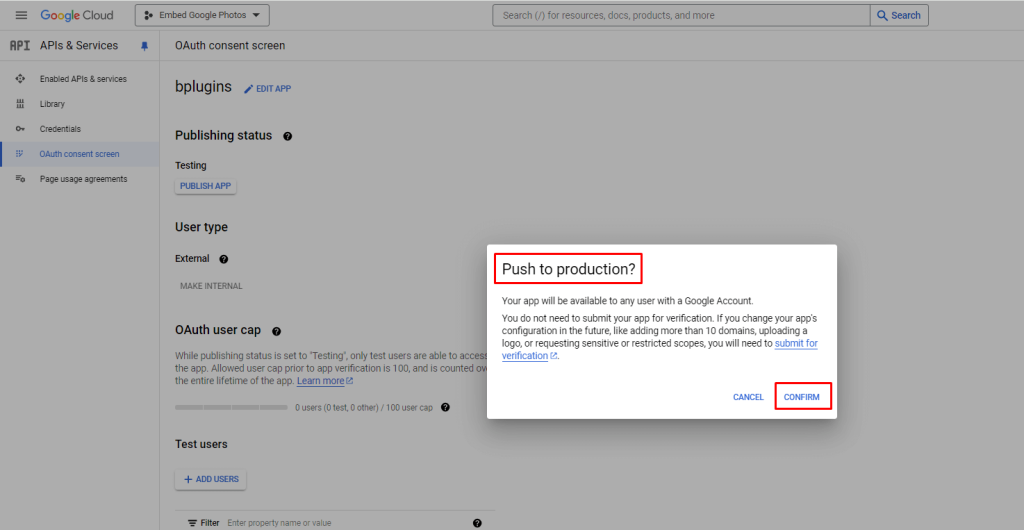
Task: Open help icon at right of filter row
Action: [x=477, y=523]
